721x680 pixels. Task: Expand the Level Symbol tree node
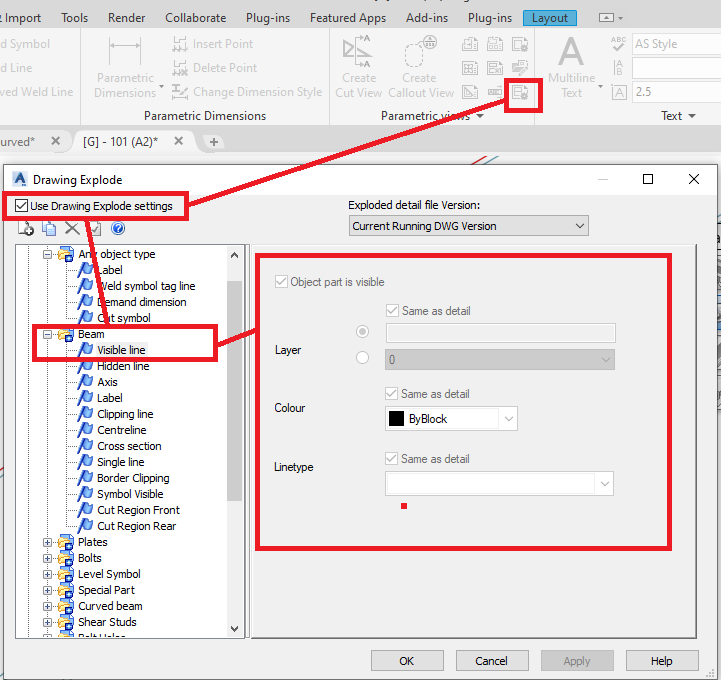(47, 575)
